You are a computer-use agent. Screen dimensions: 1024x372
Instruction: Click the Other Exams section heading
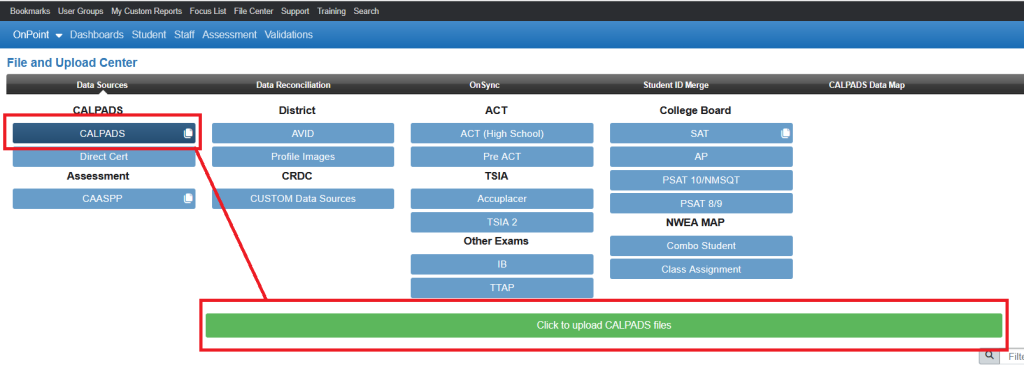(496, 241)
